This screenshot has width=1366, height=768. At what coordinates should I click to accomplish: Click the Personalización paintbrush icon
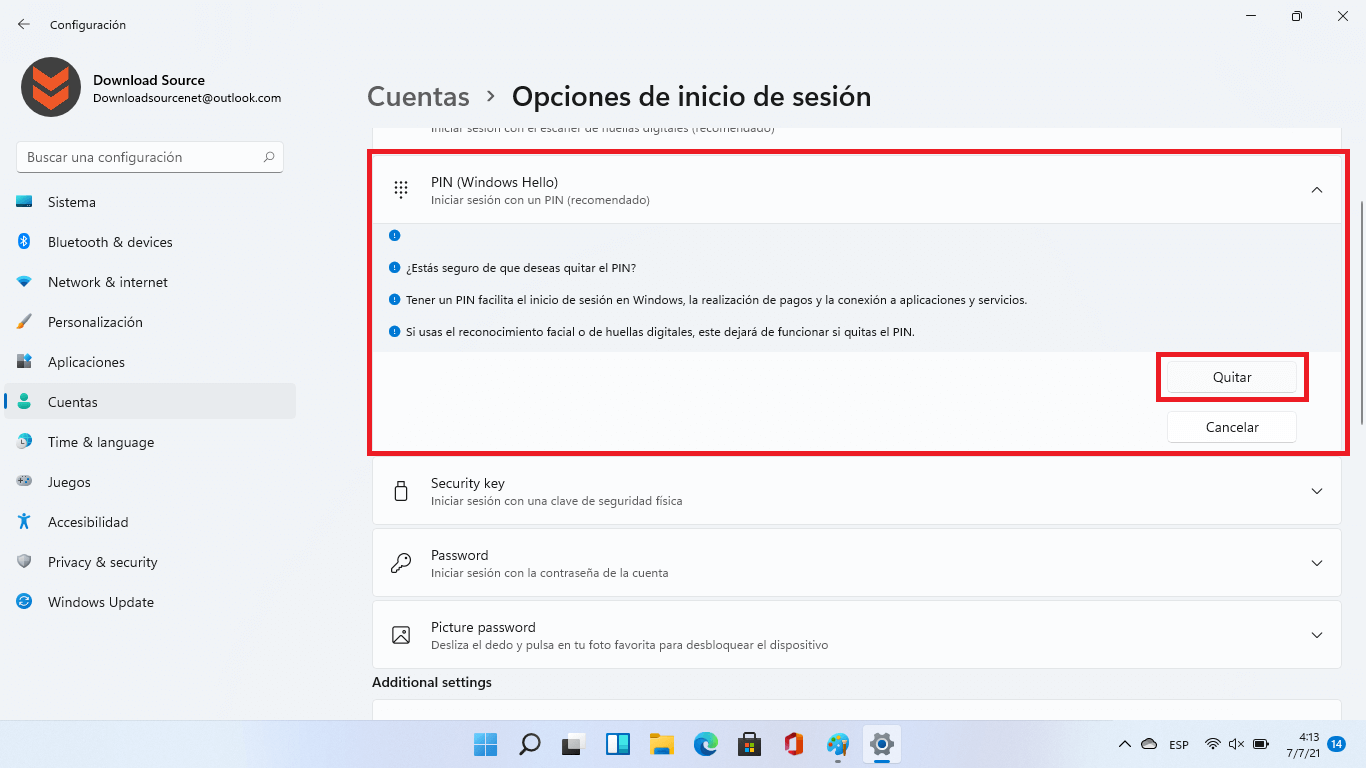coord(24,322)
